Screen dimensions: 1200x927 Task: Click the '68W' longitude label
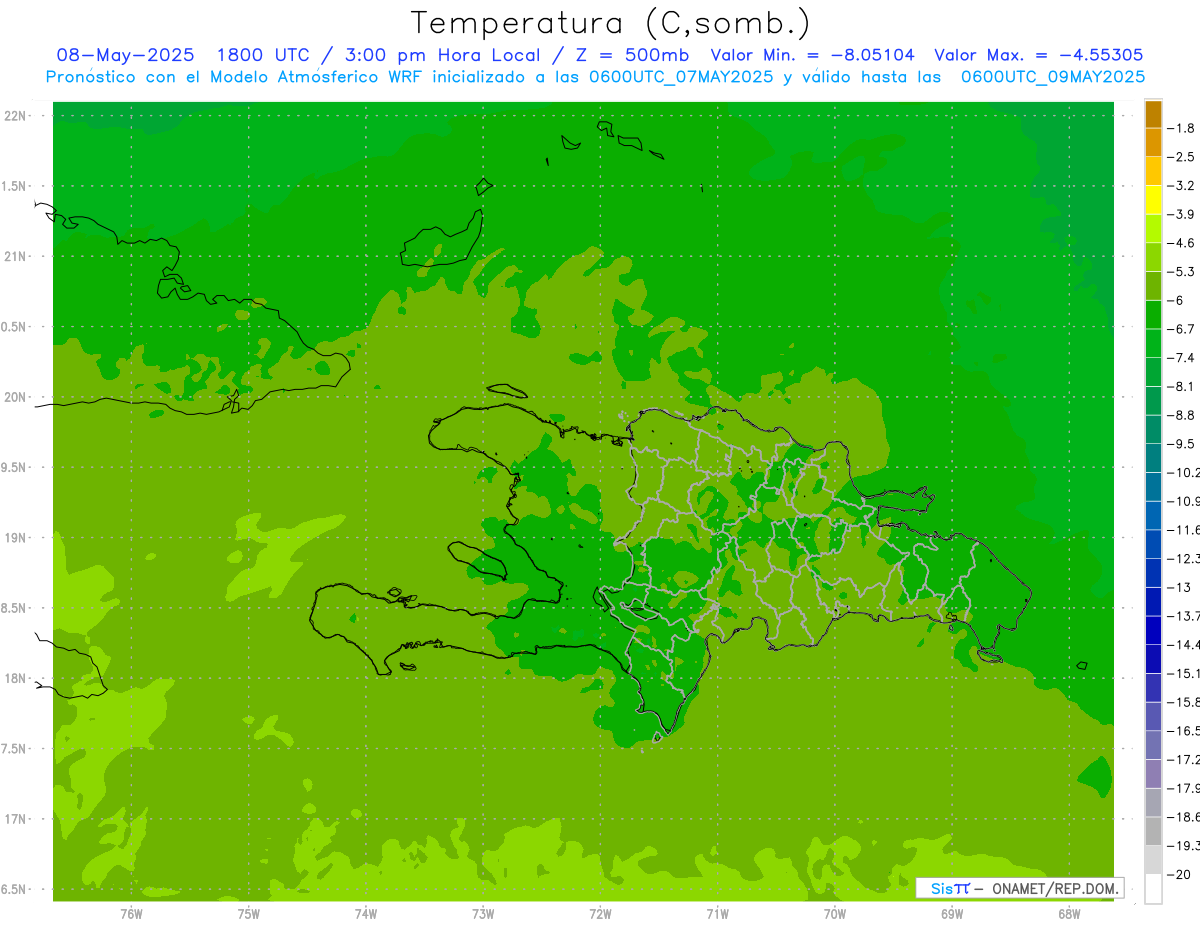tap(1069, 913)
